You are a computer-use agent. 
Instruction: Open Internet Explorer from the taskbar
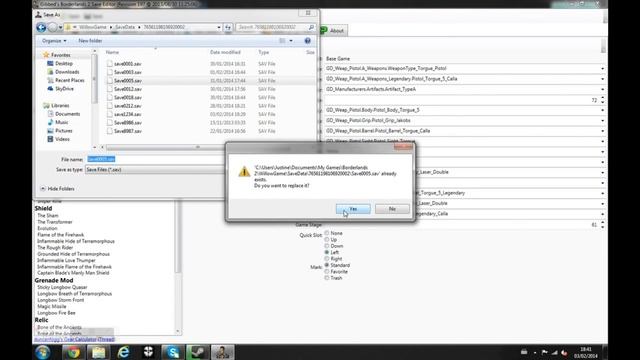tap(123, 352)
